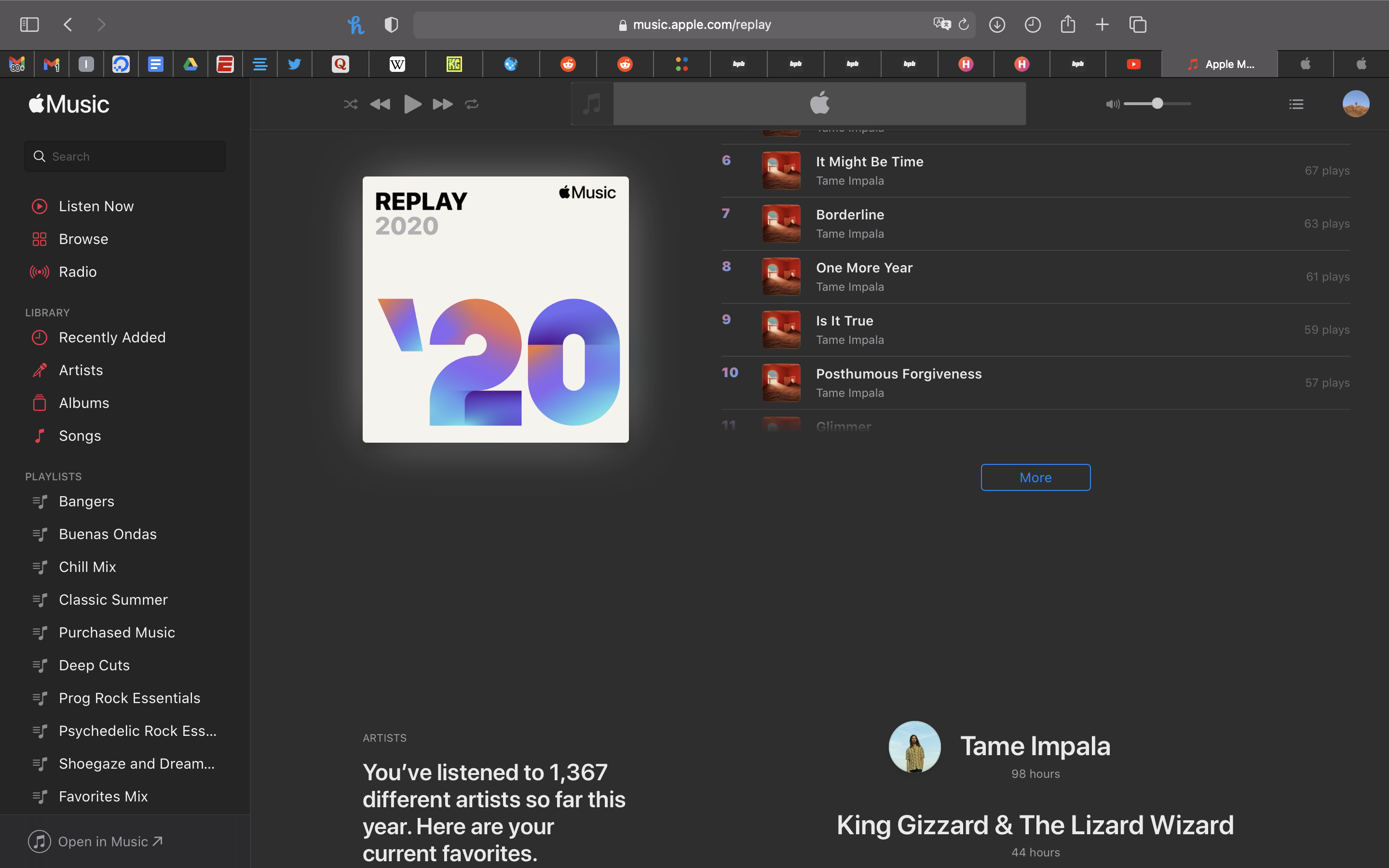Go to previous track
This screenshot has width=1389, height=868.
coord(380,104)
